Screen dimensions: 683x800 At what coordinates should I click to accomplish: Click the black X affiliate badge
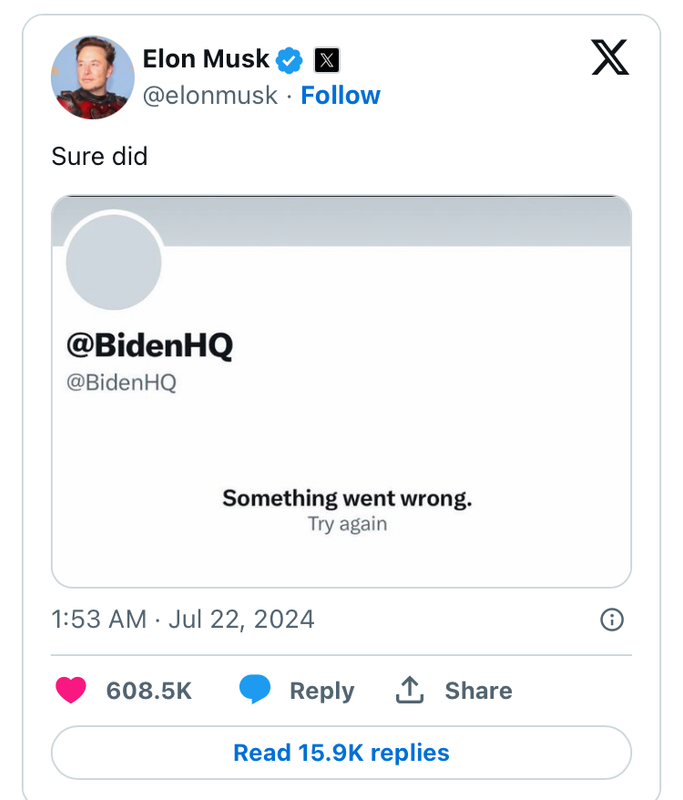(326, 60)
